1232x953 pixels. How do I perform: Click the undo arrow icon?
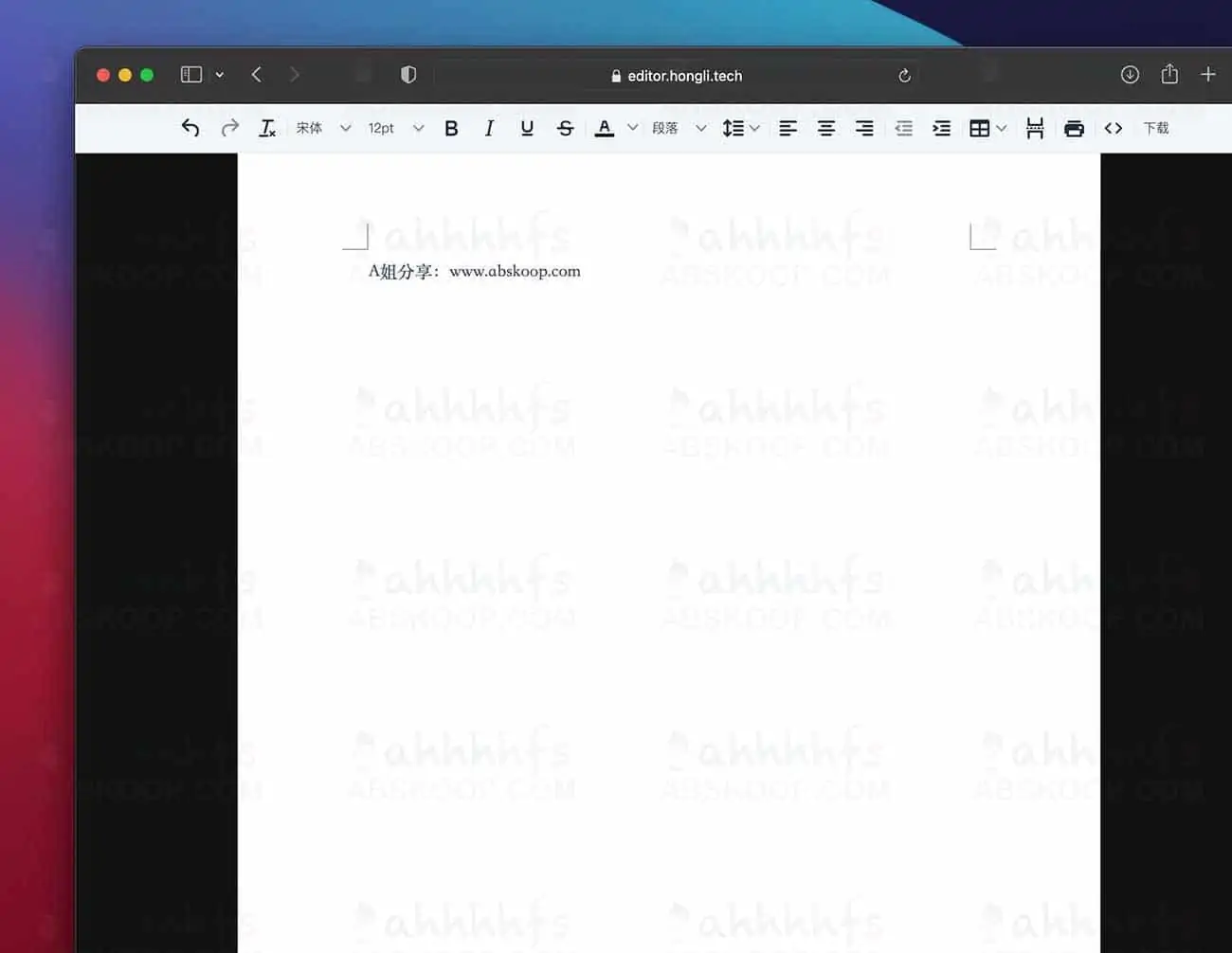pos(190,128)
